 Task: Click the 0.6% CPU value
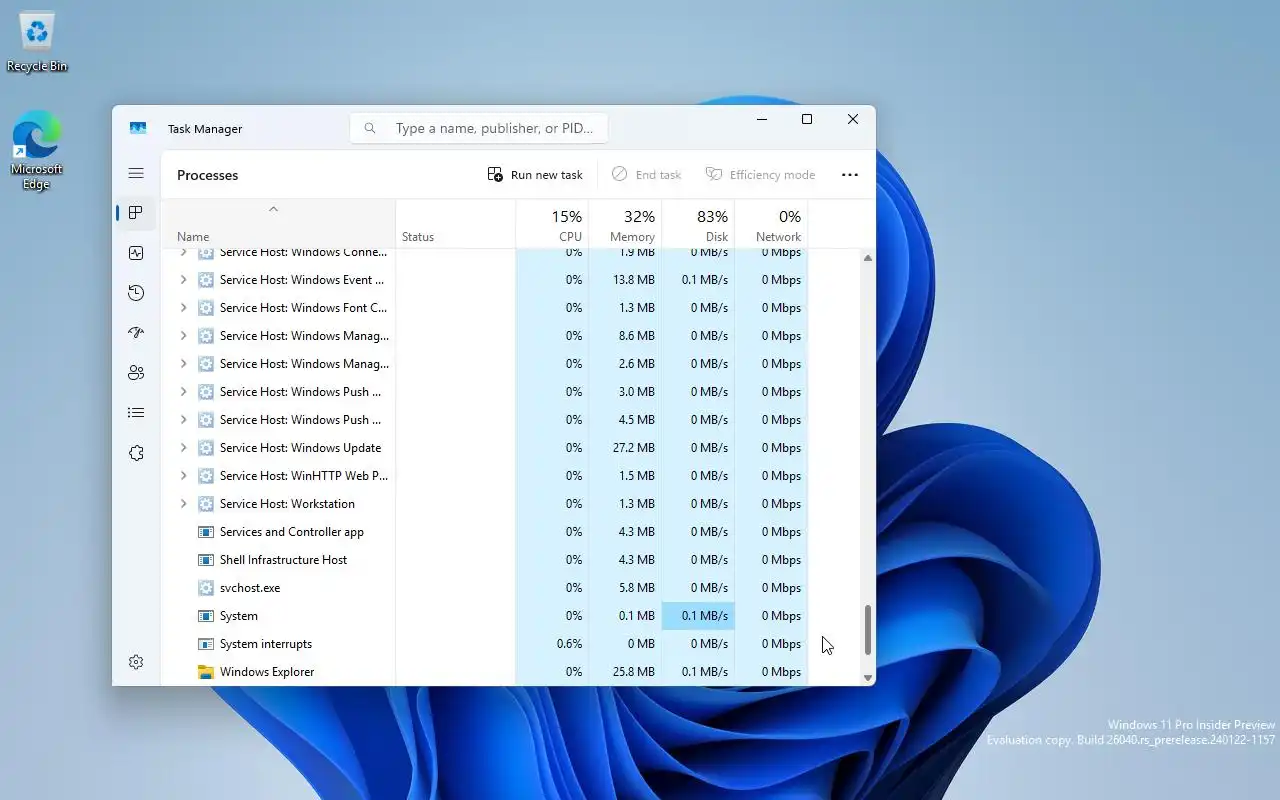(569, 644)
